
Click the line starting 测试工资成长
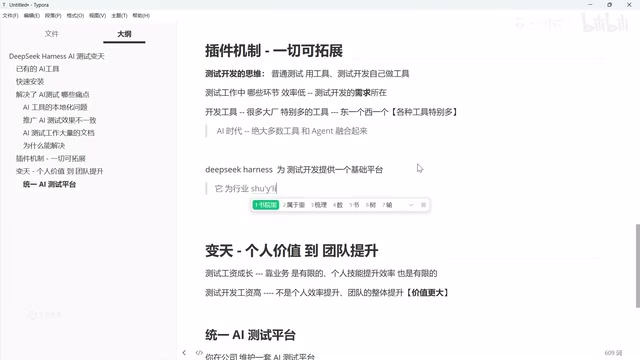coord(321,273)
